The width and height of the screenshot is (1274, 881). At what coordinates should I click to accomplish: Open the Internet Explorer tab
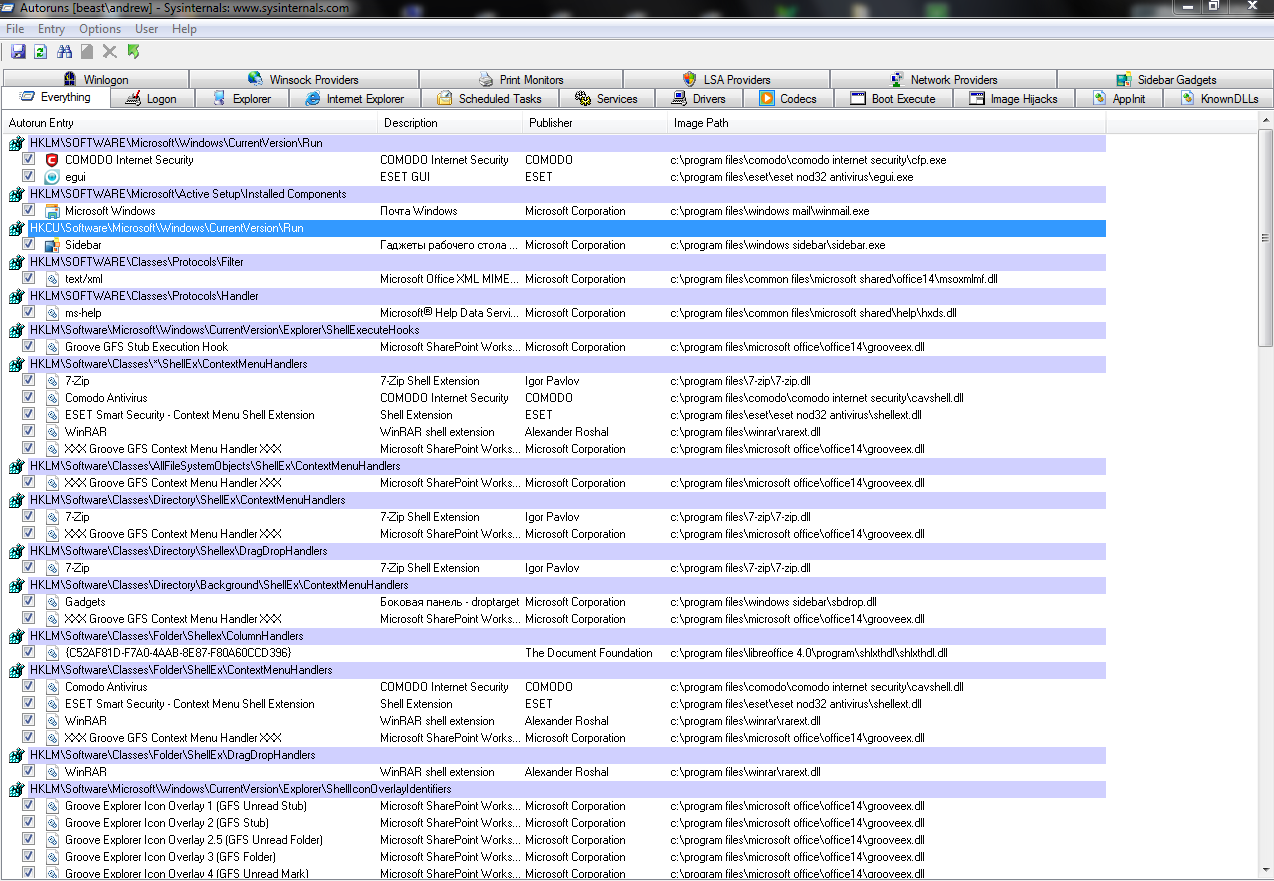click(355, 98)
